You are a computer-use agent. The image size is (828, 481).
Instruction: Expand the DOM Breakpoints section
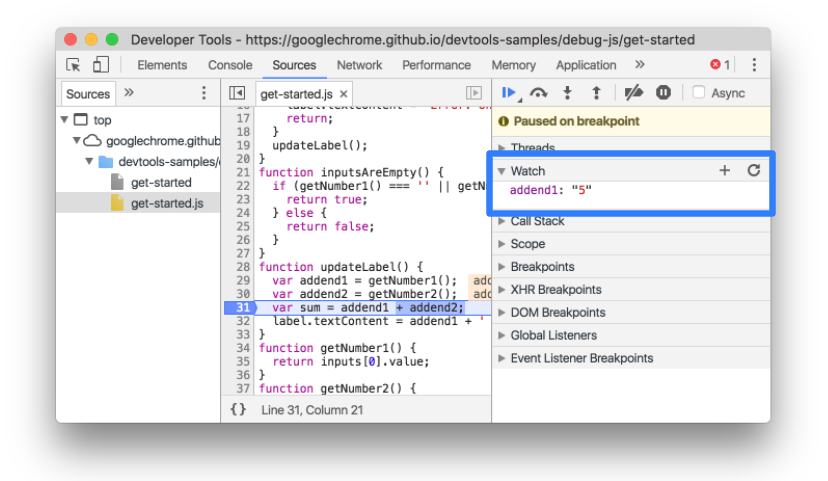coord(502,313)
